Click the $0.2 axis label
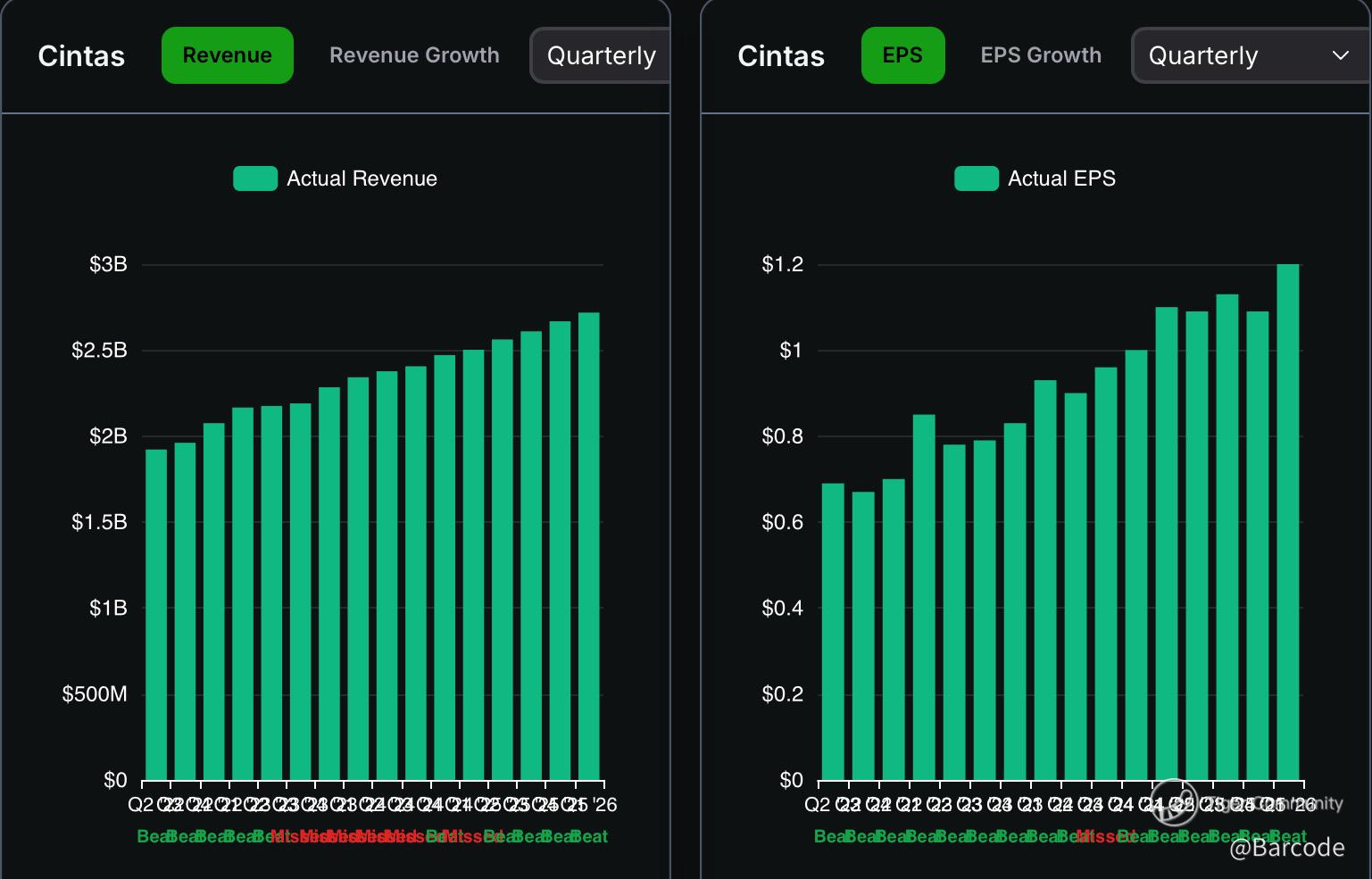Screen dimensions: 1372x879 coord(783,694)
